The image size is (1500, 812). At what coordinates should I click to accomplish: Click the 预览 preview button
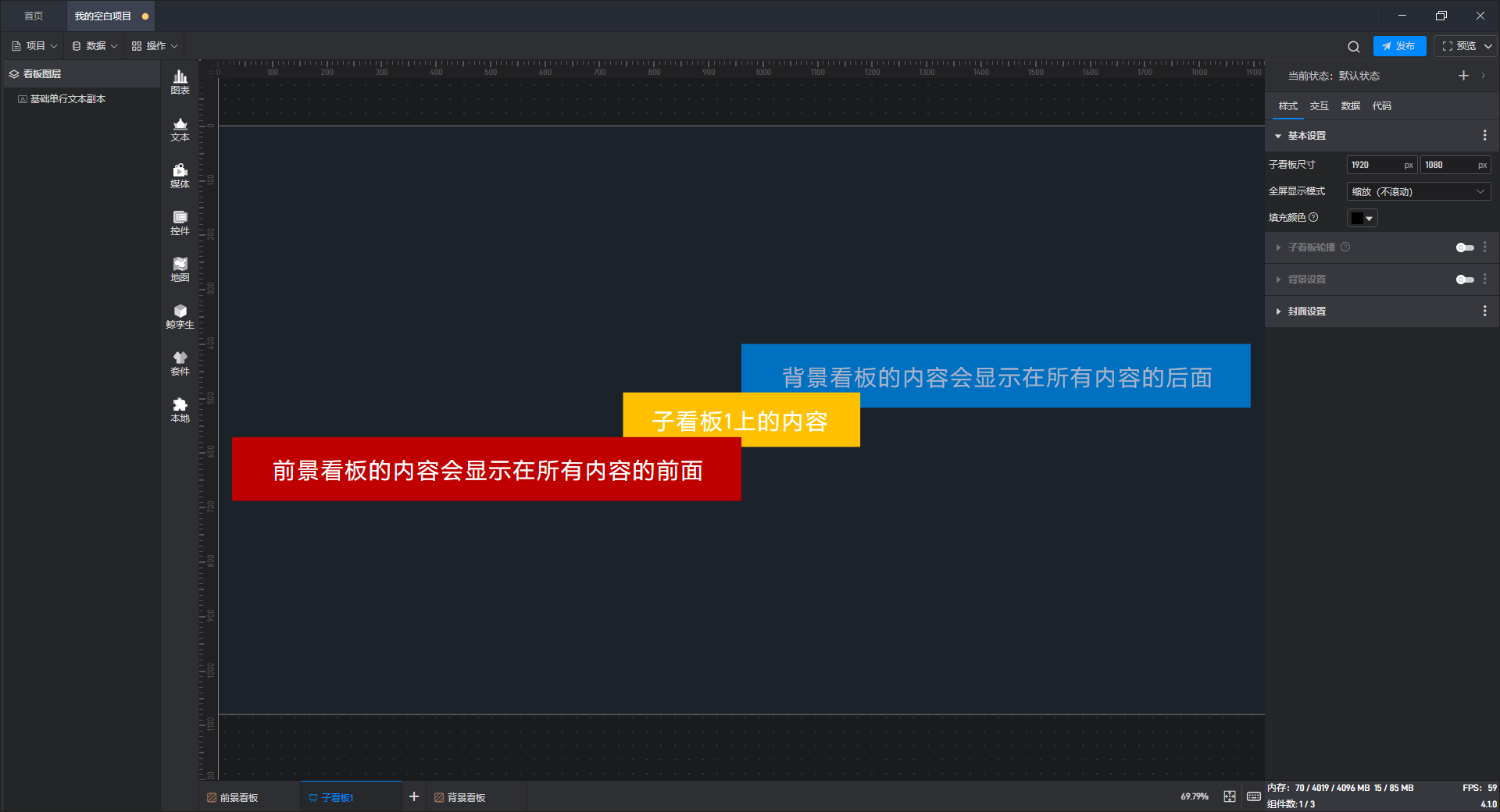tap(1459, 46)
